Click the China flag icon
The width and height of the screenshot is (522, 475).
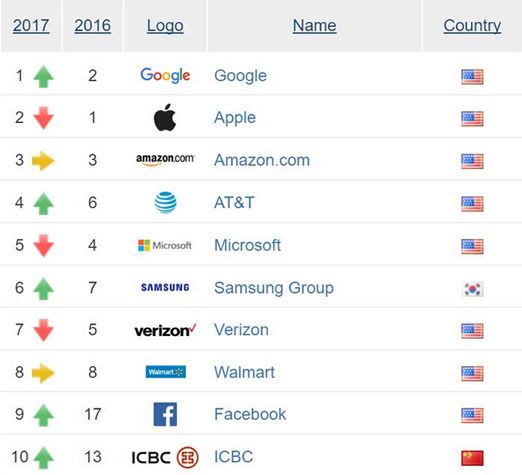pyautogui.click(x=472, y=458)
